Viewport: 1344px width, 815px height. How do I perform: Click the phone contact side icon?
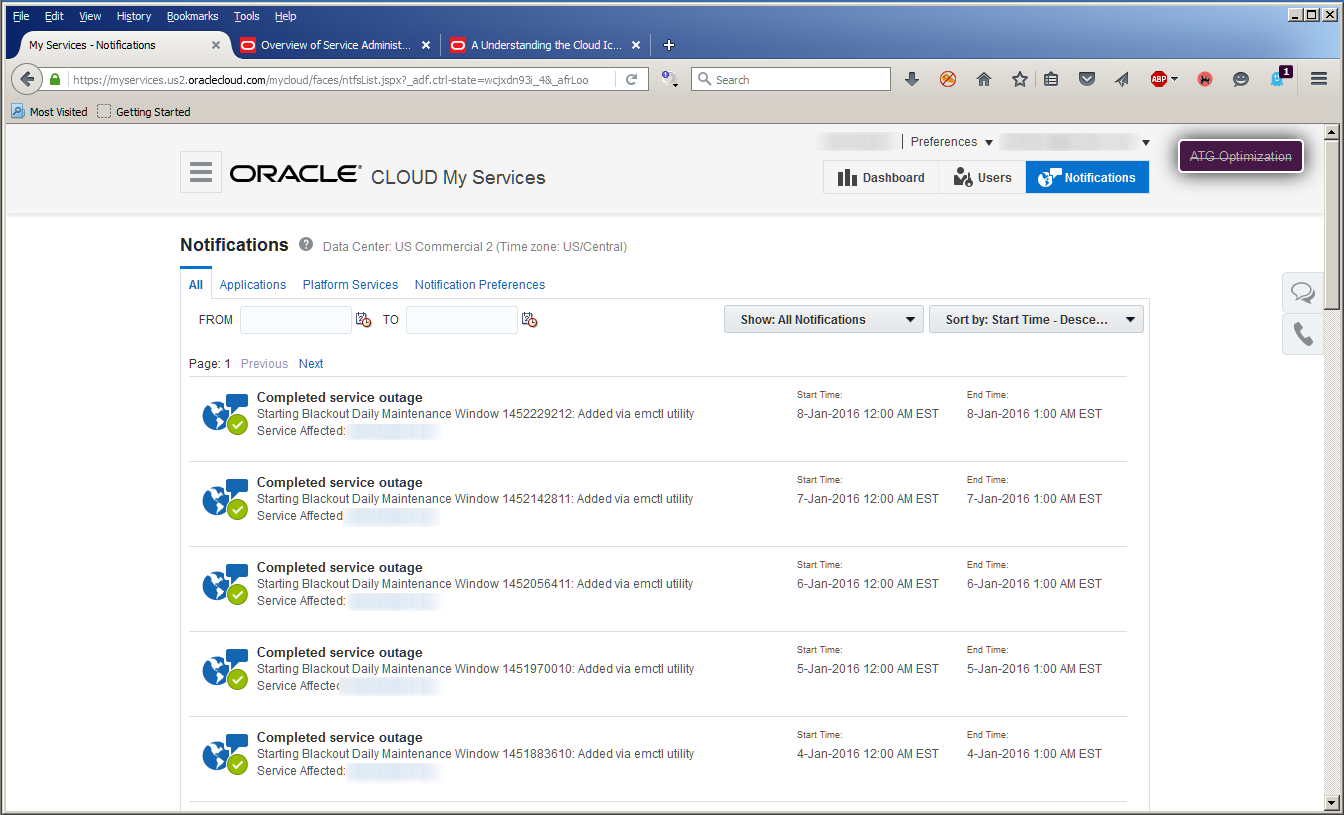1303,334
